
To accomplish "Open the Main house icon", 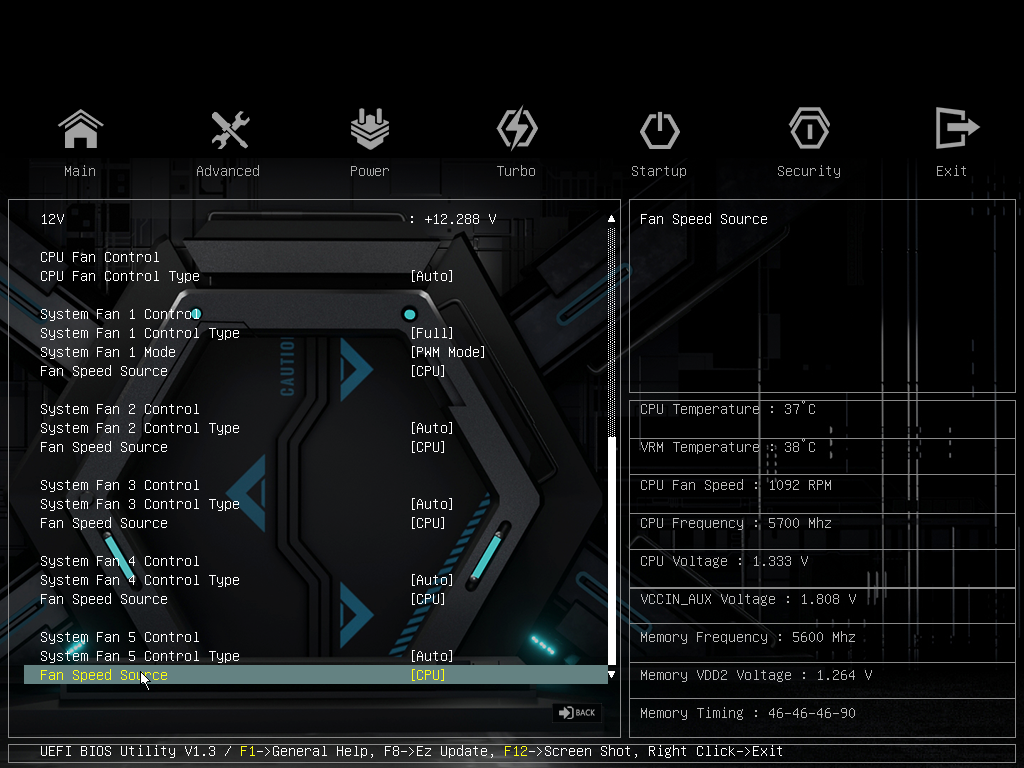I will coord(80,129).
